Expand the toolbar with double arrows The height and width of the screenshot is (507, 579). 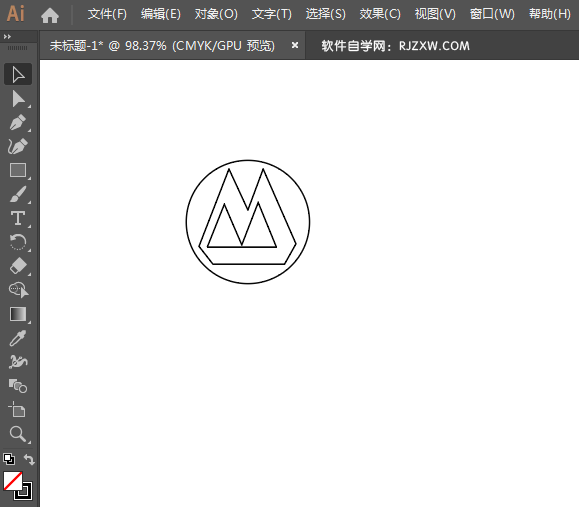click(x=7, y=37)
